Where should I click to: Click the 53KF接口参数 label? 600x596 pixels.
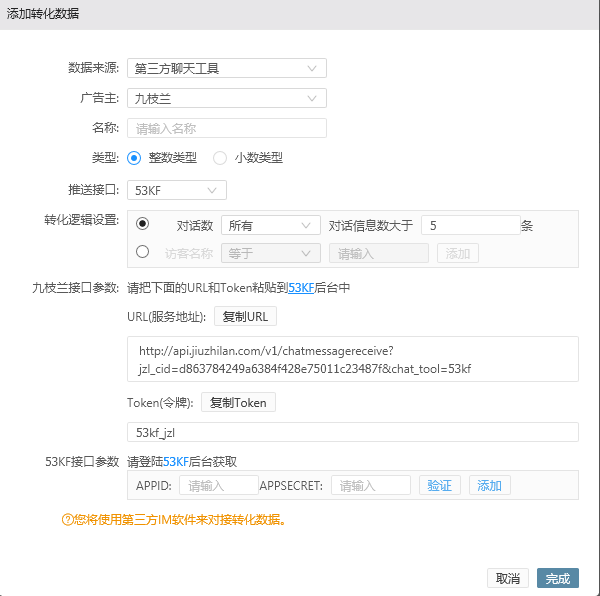[82, 462]
